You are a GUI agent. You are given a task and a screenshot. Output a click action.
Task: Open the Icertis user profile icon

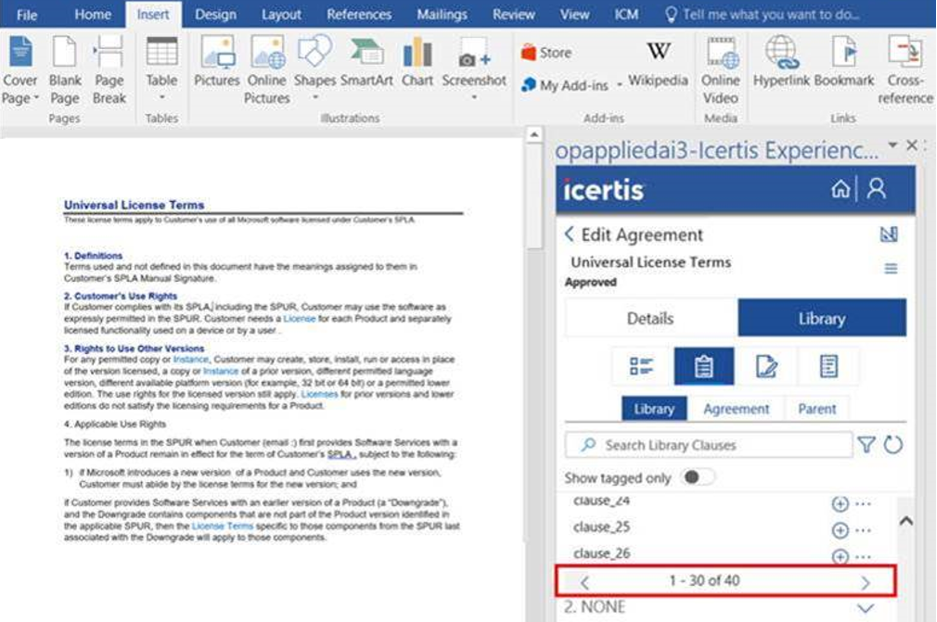pyautogui.click(x=877, y=189)
